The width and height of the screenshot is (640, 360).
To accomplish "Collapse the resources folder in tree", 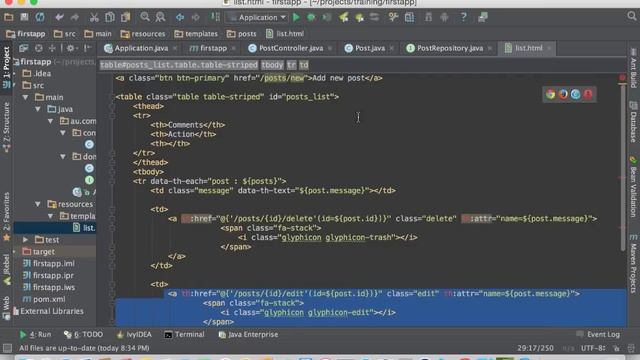I will [38, 204].
